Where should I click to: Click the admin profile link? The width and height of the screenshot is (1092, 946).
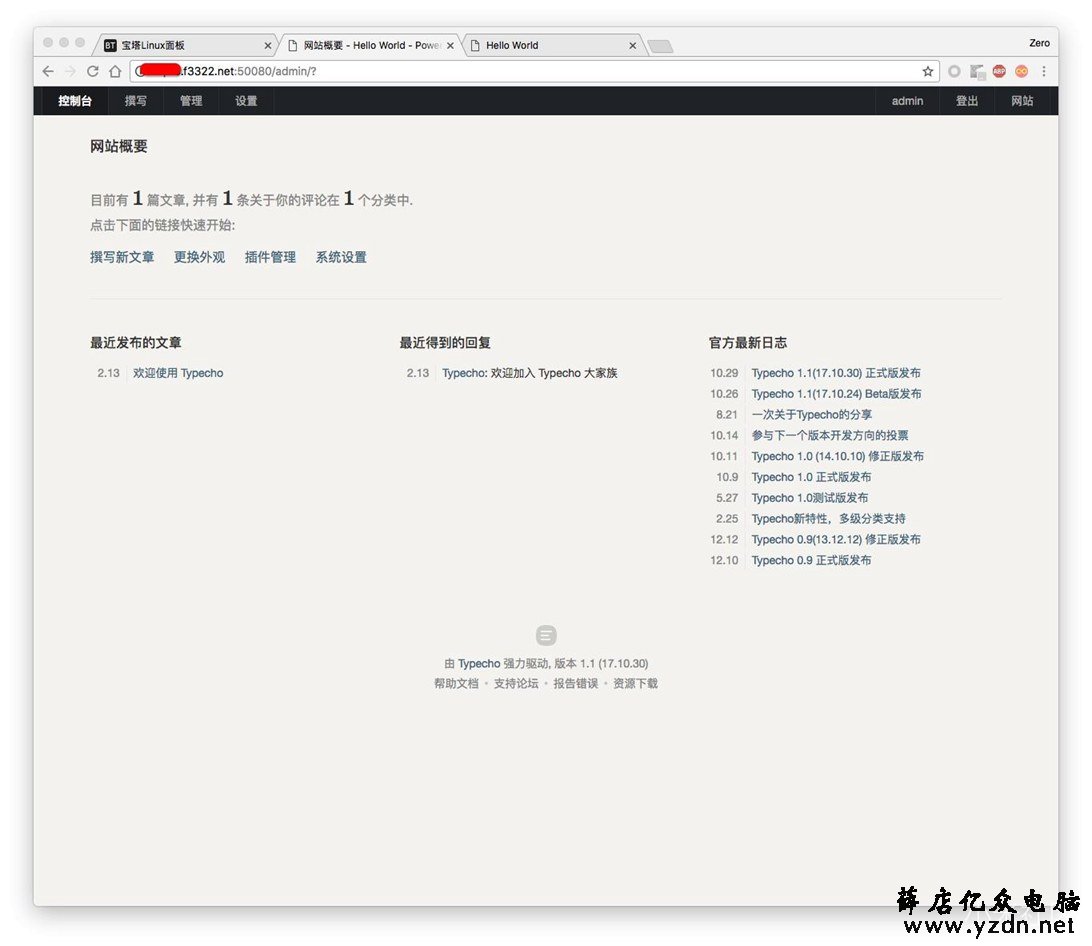pos(907,101)
